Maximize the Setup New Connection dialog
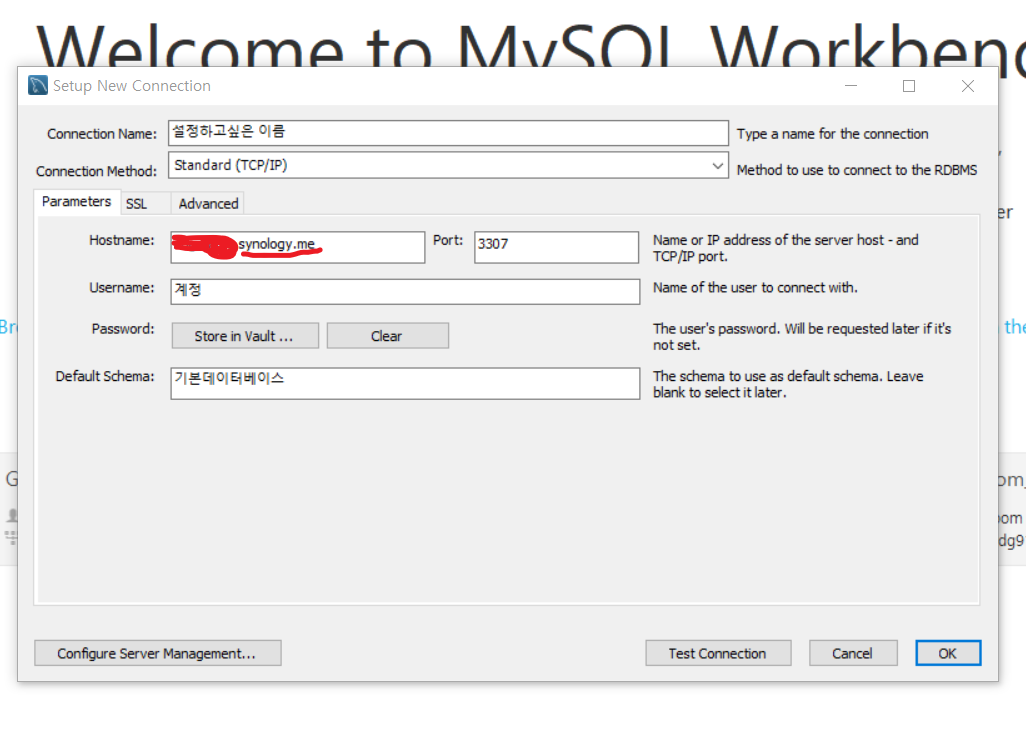 point(909,86)
